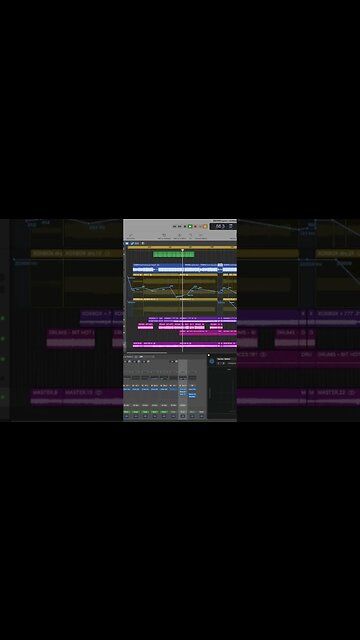Click the LCD position display

point(223,226)
